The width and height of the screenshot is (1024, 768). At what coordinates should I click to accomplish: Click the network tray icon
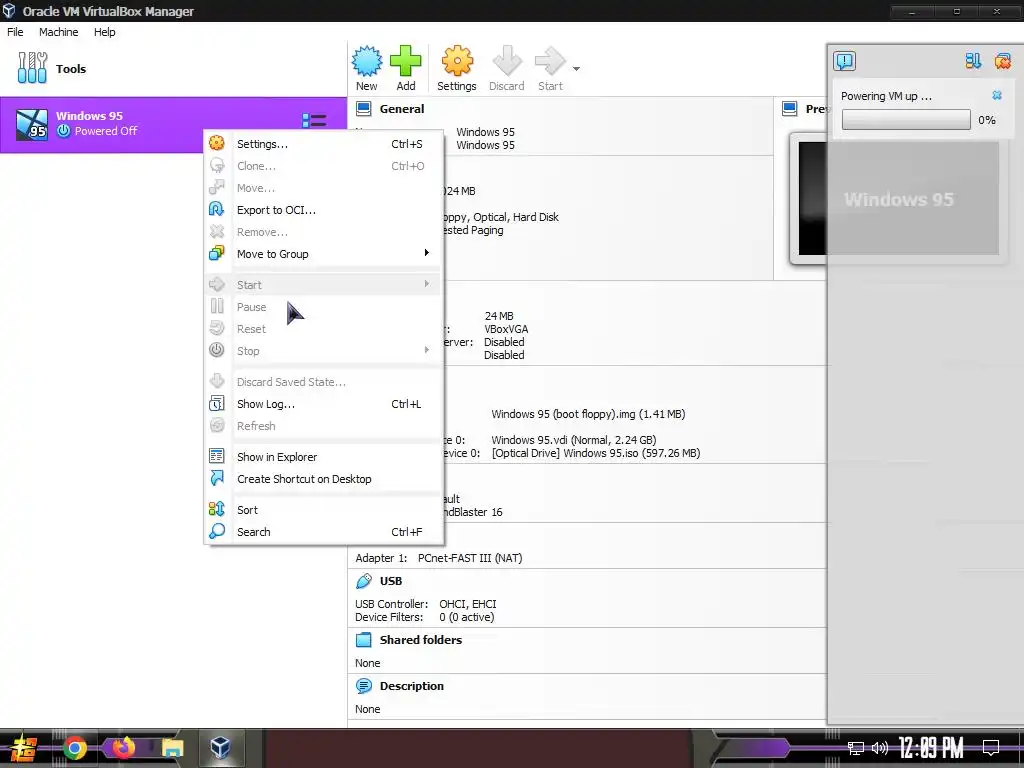[856, 748]
